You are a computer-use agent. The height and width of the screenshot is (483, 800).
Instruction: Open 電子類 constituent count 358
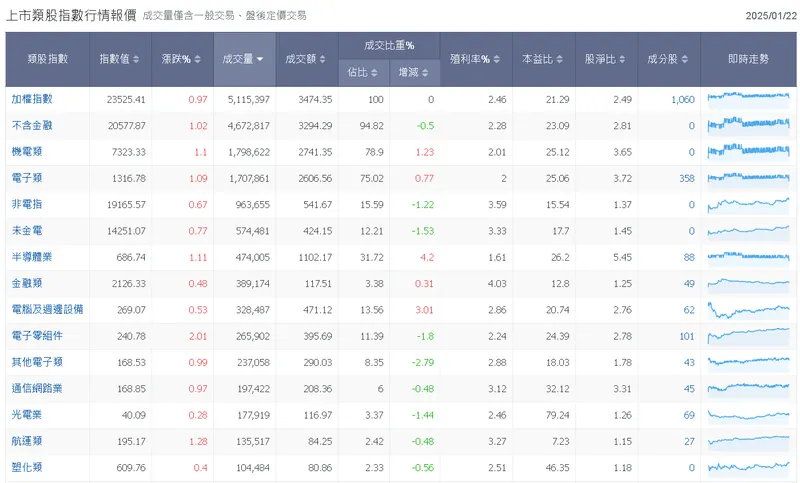coord(687,179)
